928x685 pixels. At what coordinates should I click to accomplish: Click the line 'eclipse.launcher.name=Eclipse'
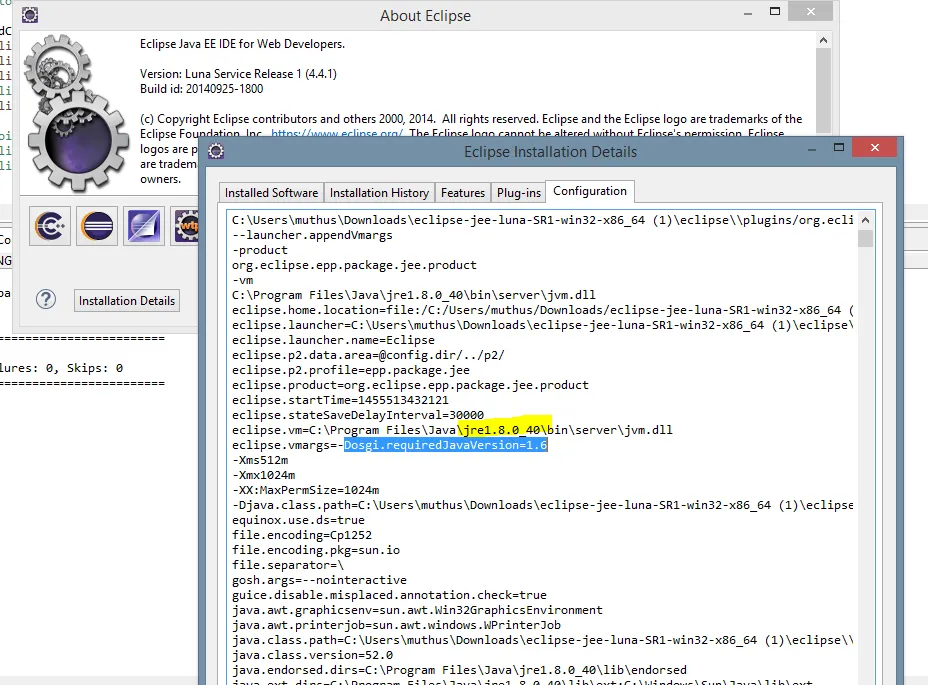333,340
